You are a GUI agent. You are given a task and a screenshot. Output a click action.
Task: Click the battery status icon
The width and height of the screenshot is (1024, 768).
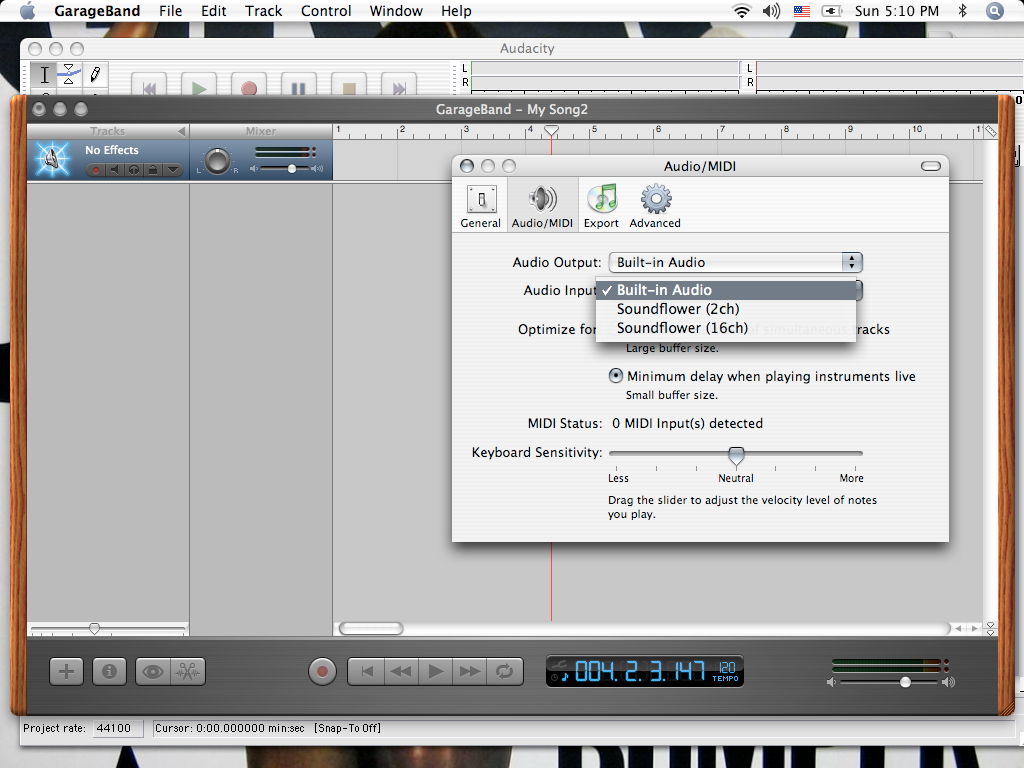[x=831, y=11]
